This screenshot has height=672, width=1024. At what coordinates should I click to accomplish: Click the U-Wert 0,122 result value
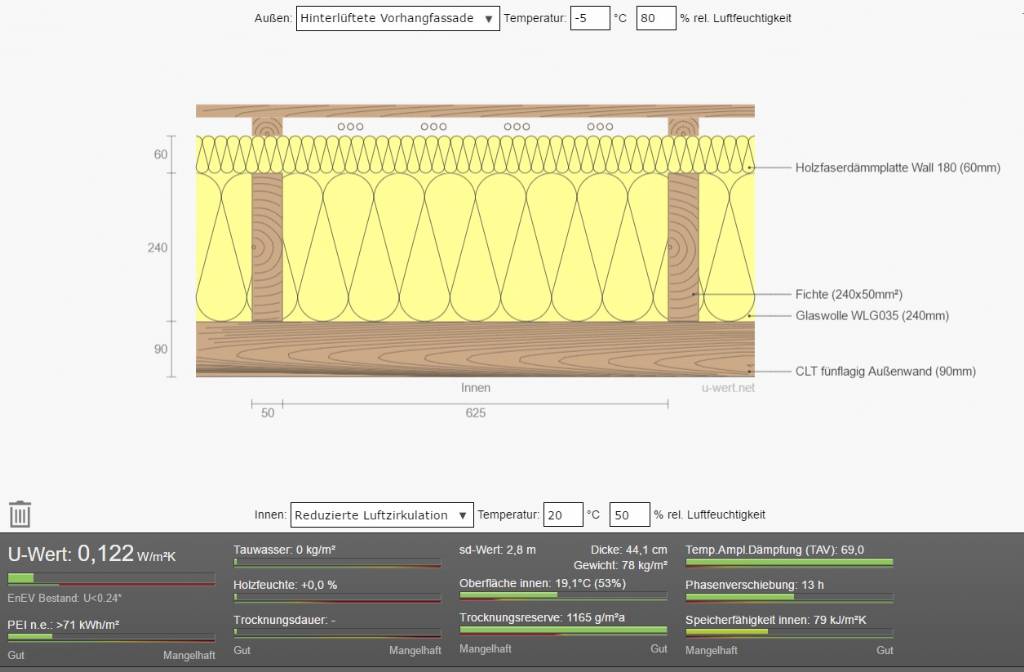pyautogui.click(x=105, y=554)
